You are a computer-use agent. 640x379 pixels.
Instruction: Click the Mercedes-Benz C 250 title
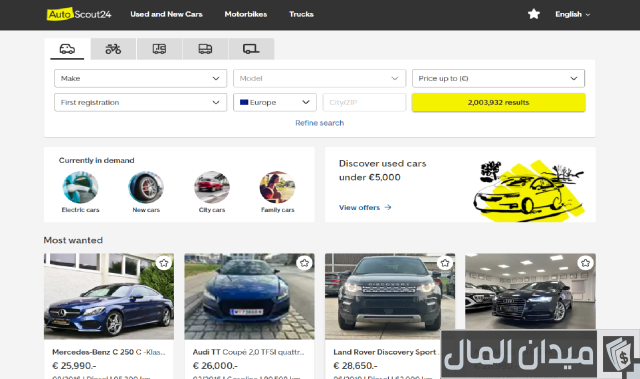(x=109, y=352)
